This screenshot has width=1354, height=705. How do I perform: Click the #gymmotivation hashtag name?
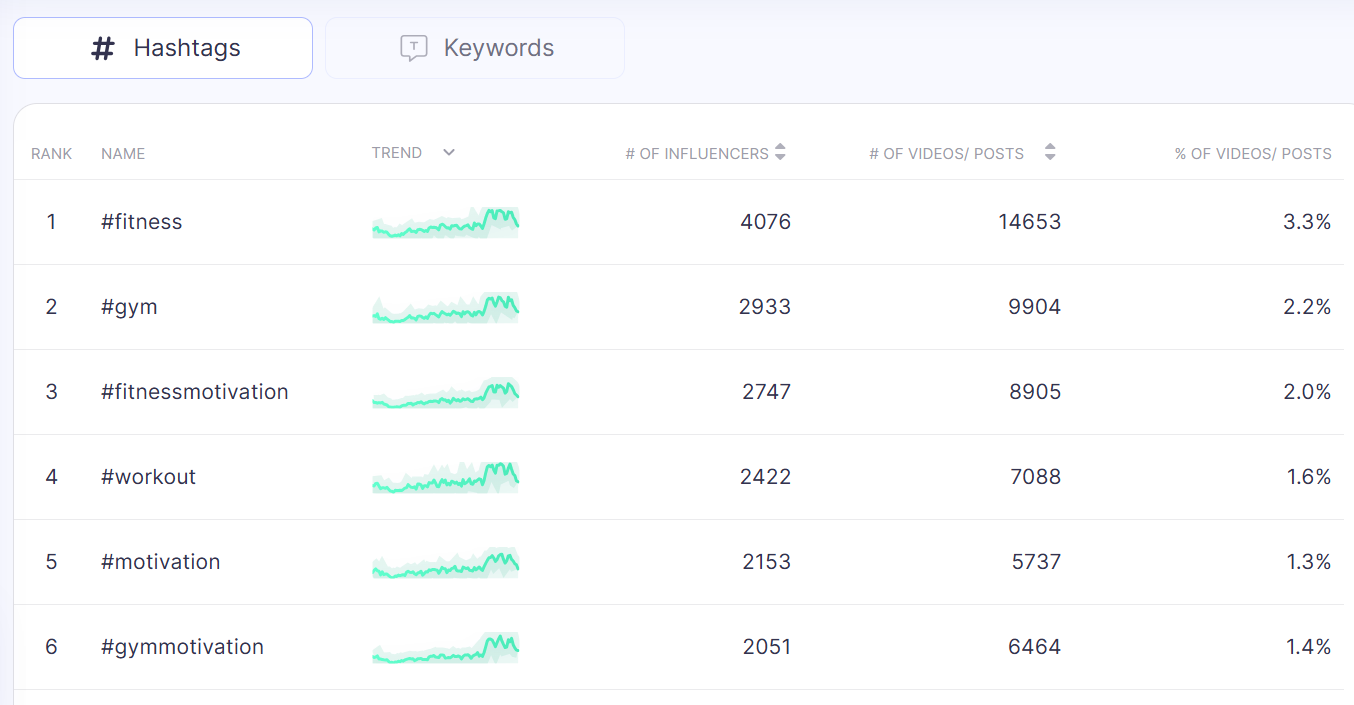pos(183,647)
